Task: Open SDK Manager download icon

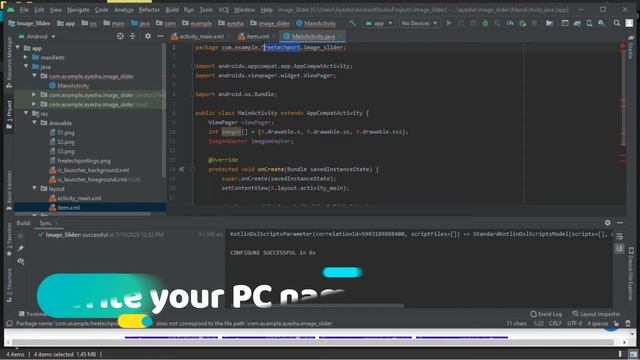Action: [x=602, y=23]
